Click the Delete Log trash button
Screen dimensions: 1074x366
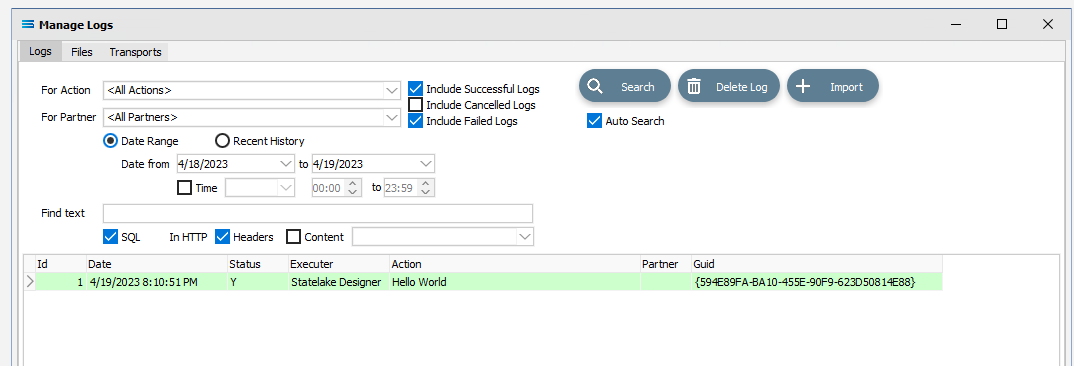pos(729,86)
